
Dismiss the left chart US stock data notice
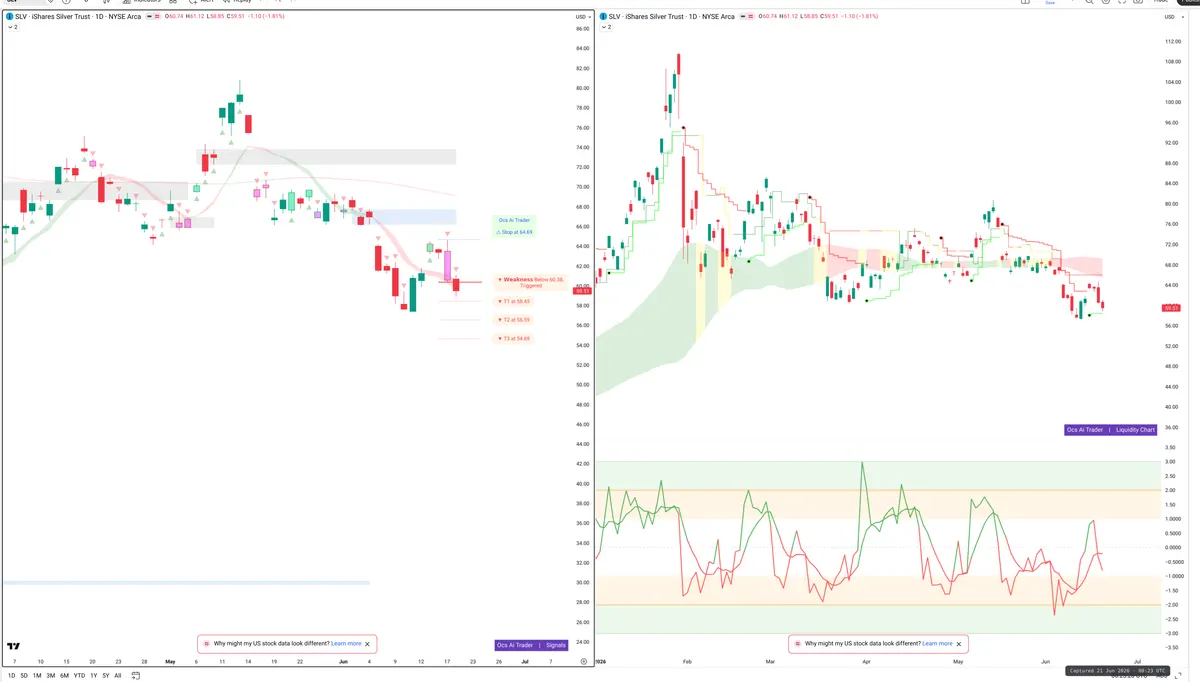[367, 644]
